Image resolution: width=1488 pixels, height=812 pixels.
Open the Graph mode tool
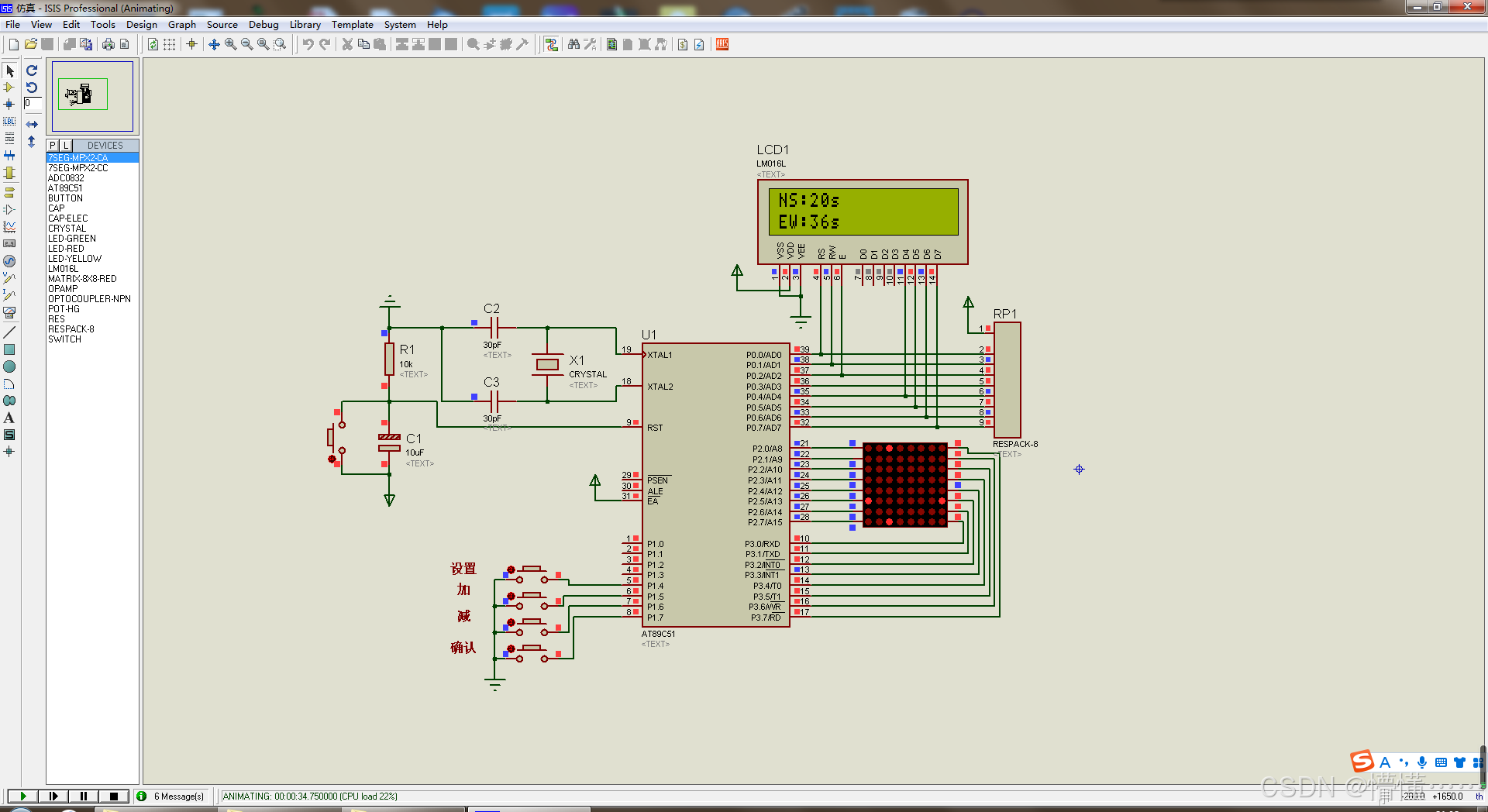coord(9,227)
